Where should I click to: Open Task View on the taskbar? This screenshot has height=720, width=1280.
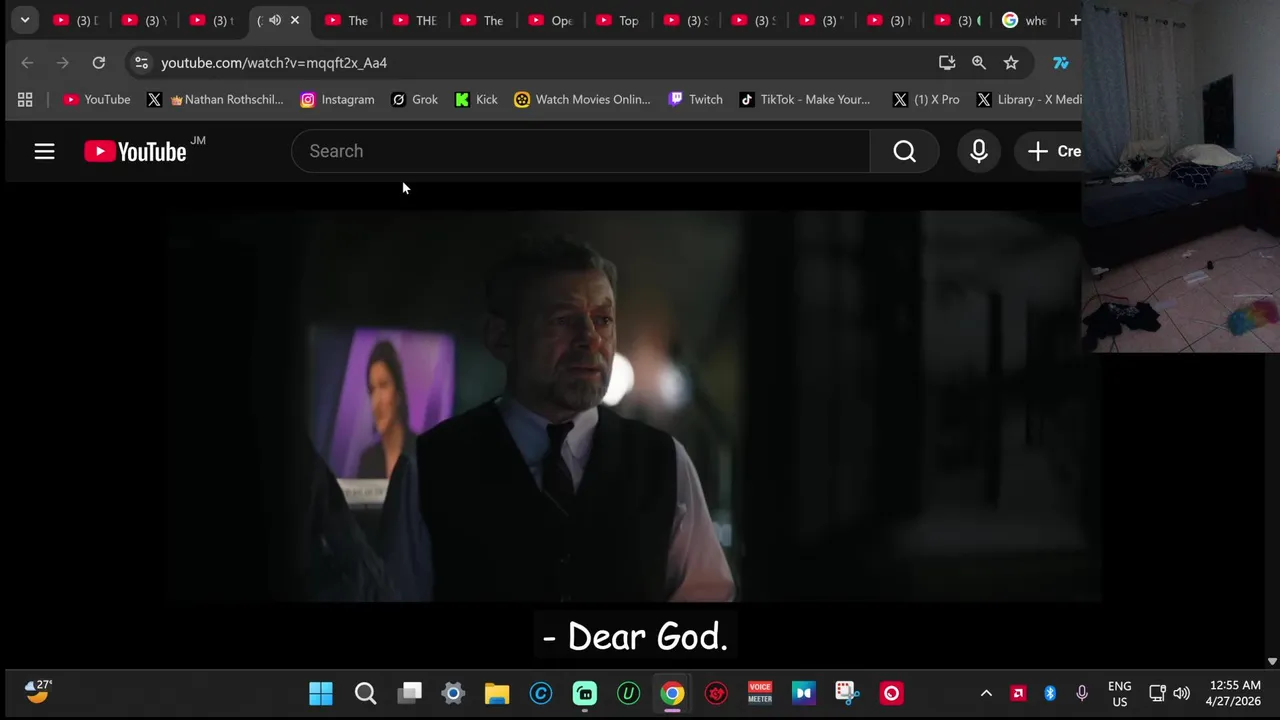coord(410,693)
